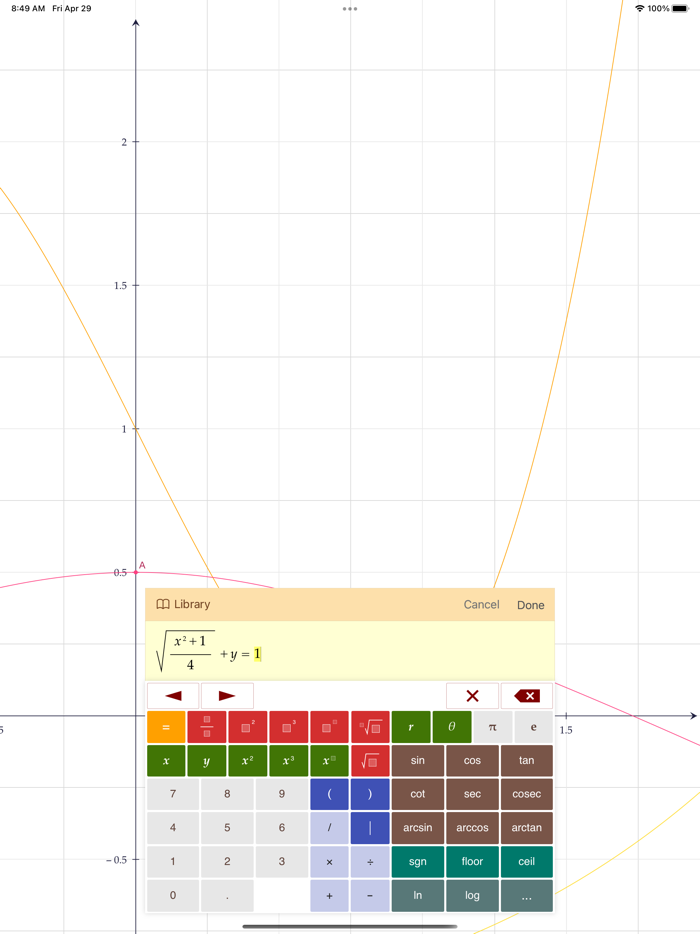Move cursor left with the left arrow key
The width and height of the screenshot is (700, 934).
(x=173, y=696)
